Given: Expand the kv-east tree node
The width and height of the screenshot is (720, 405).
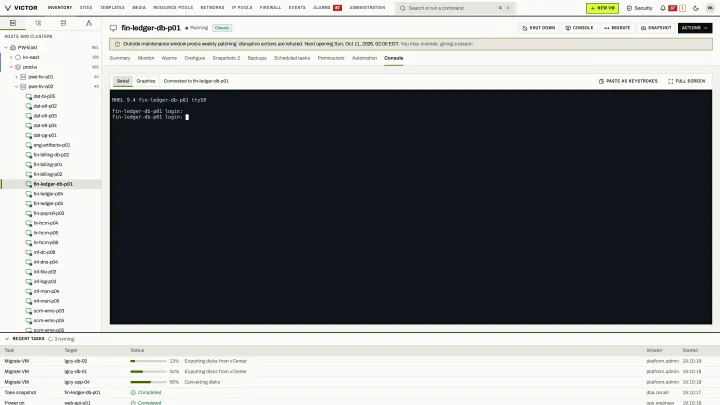Looking at the screenshot, I should [11, 57].
